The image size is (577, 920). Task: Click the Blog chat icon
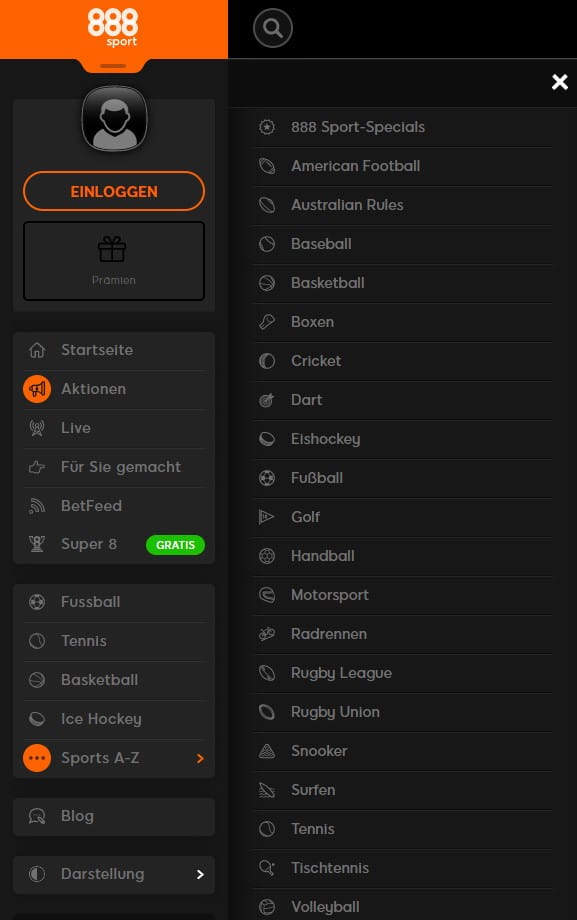coord(37,816)
